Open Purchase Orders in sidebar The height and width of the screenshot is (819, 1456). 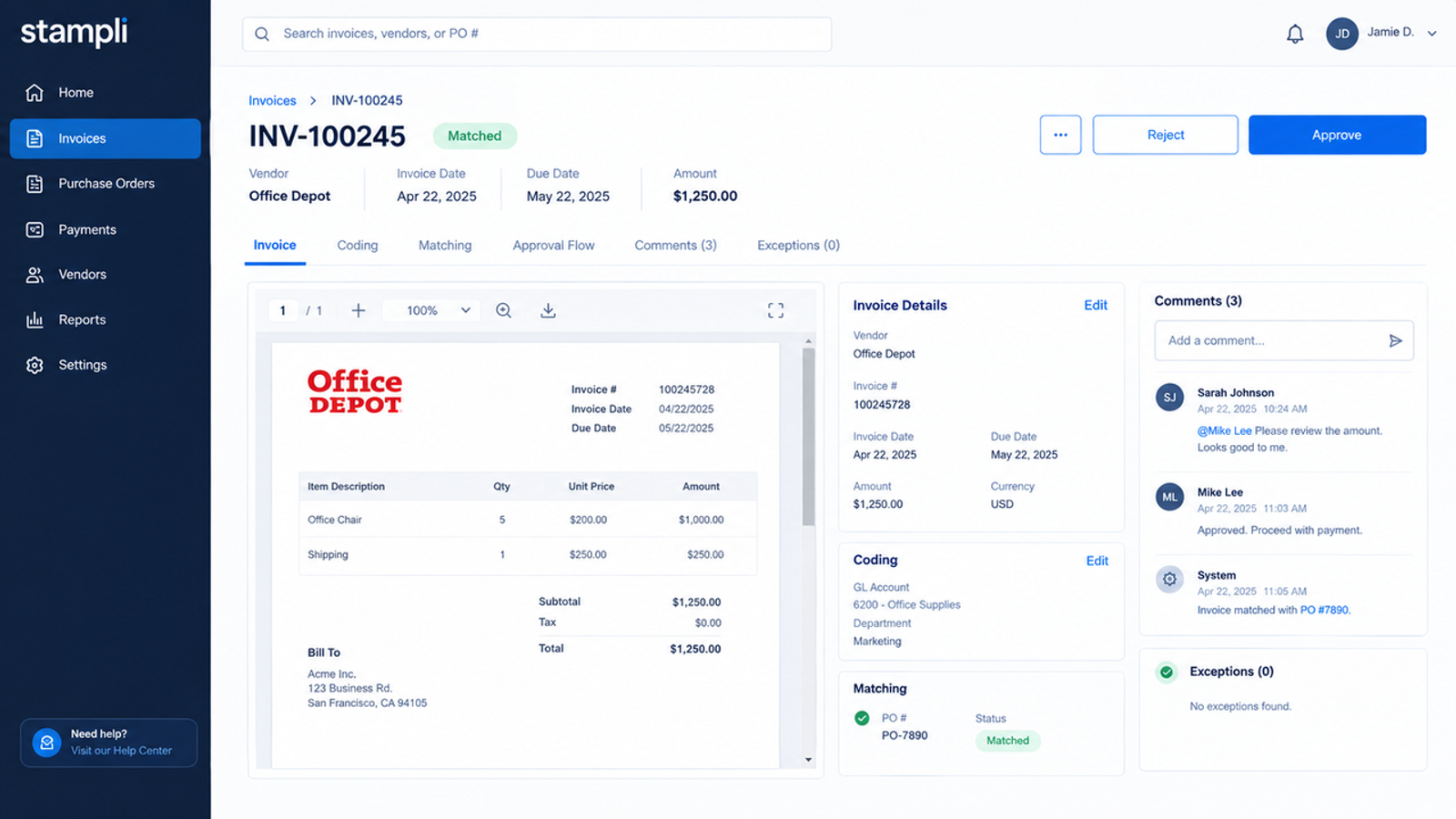click(x=106, y=184)
